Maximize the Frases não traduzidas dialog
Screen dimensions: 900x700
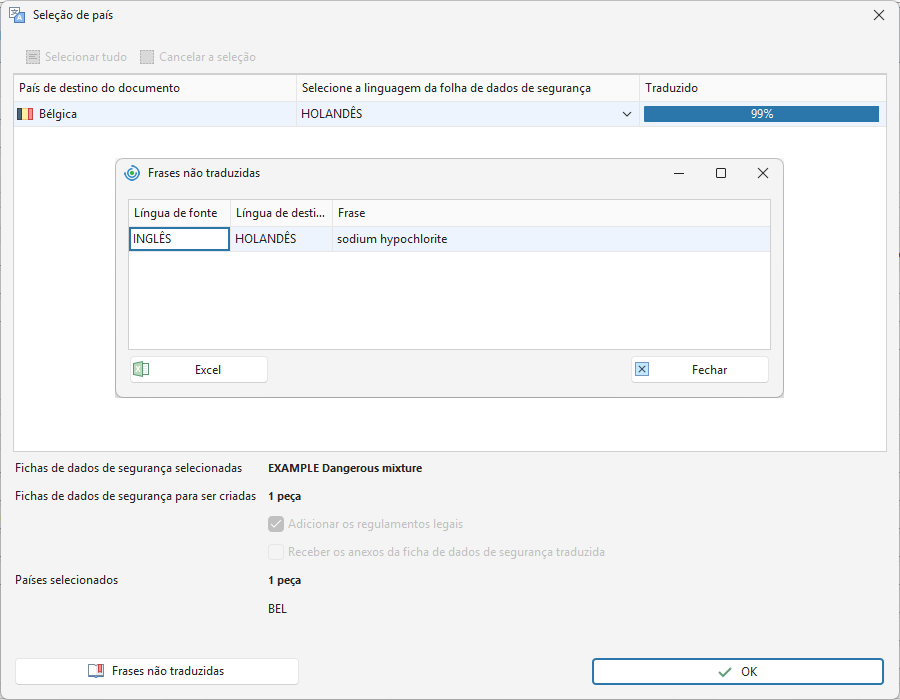tap(721, 173)
